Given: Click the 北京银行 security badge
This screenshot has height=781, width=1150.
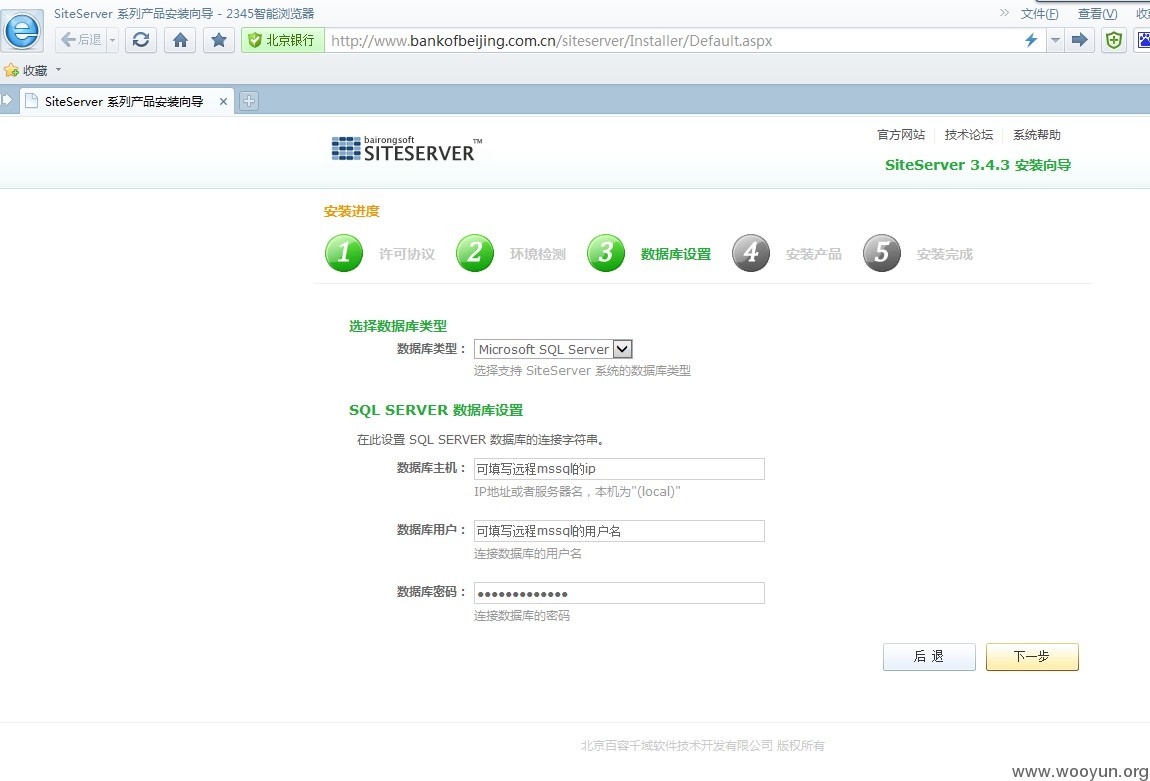Looking at the screenshot, I should point(282,40).
